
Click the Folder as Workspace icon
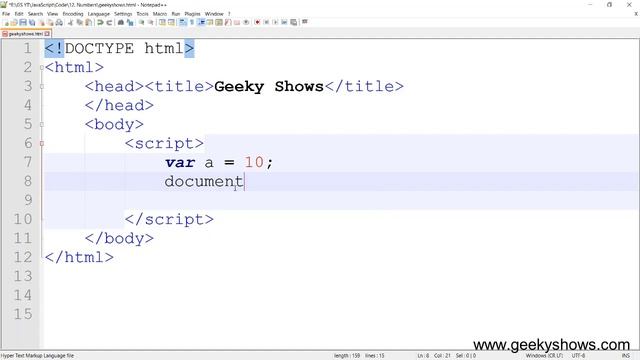click(x=237, y=22)
